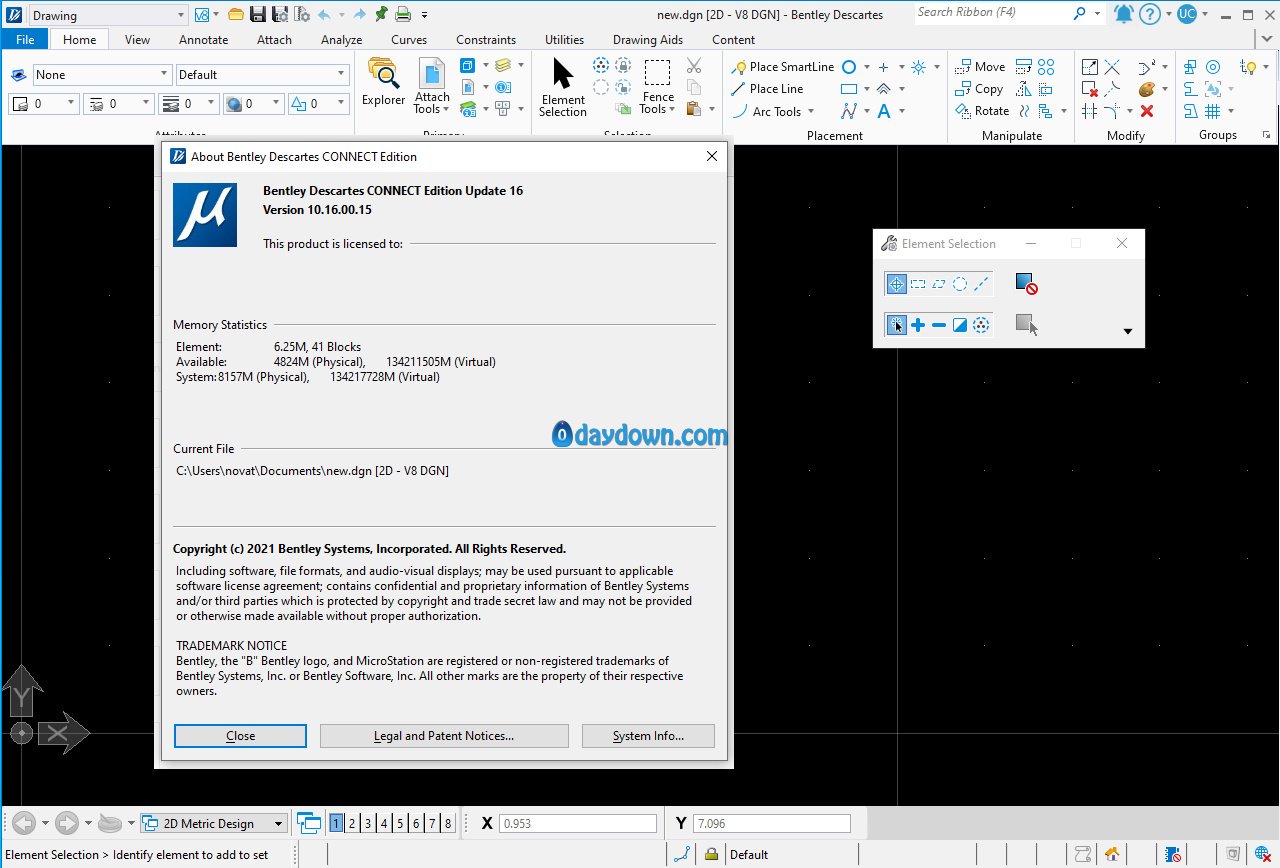Click the Place Block rectangle icon
The height and width of the screenshot is (868, 1280).
click(x=849, y=89)
